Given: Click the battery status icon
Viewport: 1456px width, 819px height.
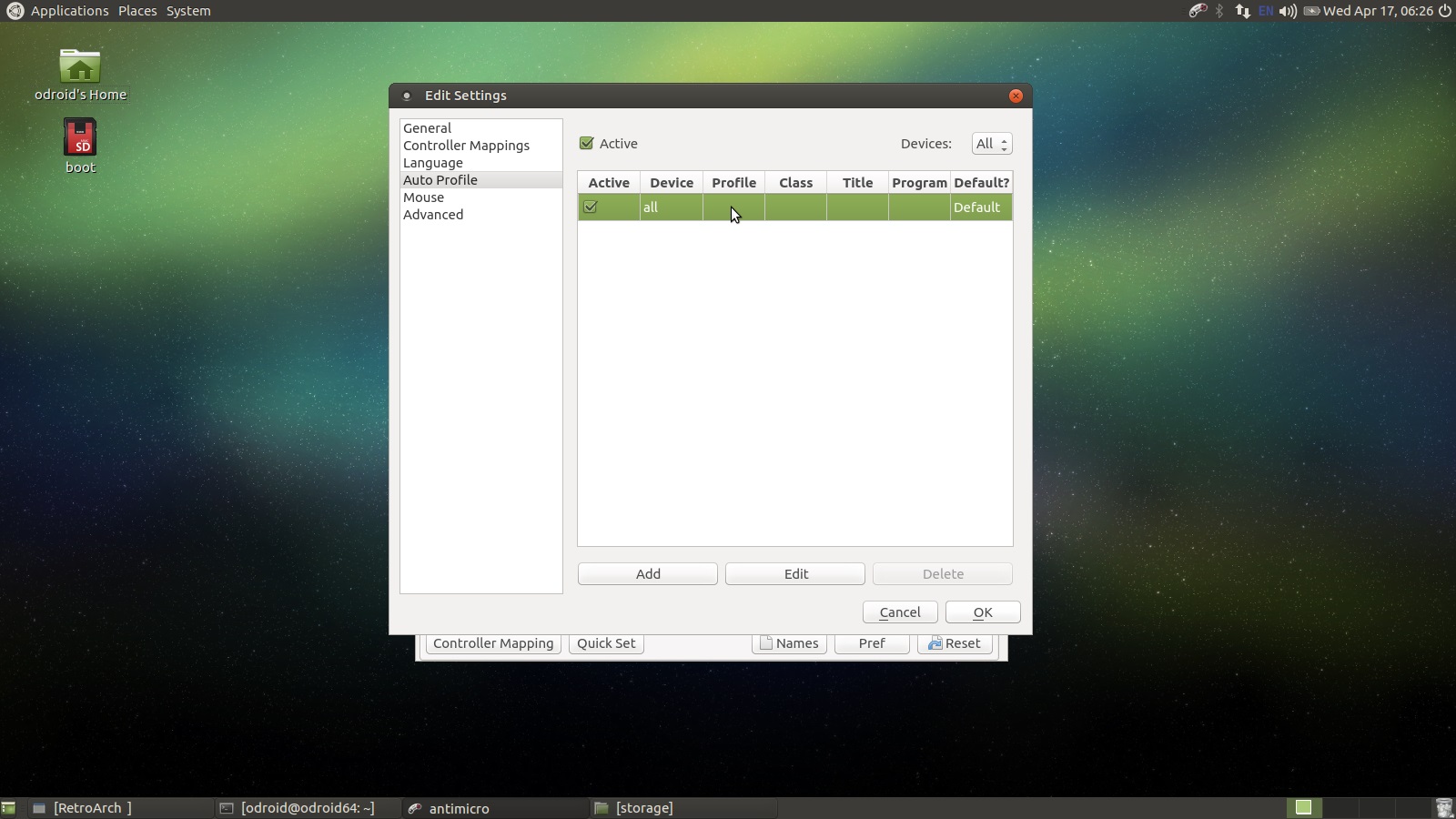Looking at the screenshot, I should click(x=1311, y=11).
